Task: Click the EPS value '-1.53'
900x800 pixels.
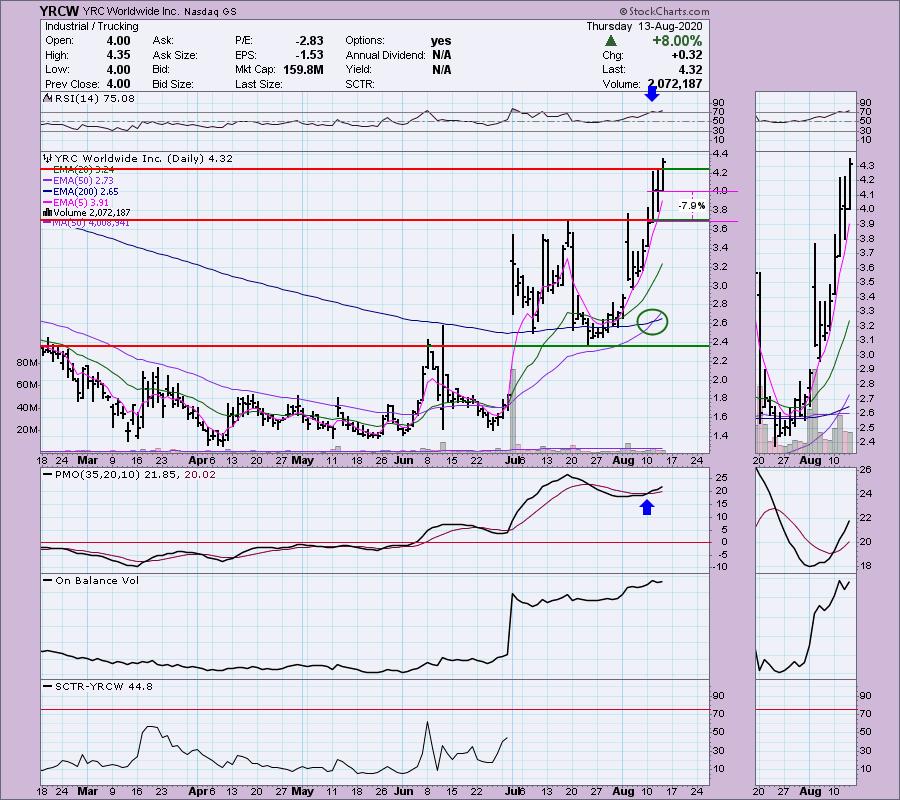Action: pos(309,55)
